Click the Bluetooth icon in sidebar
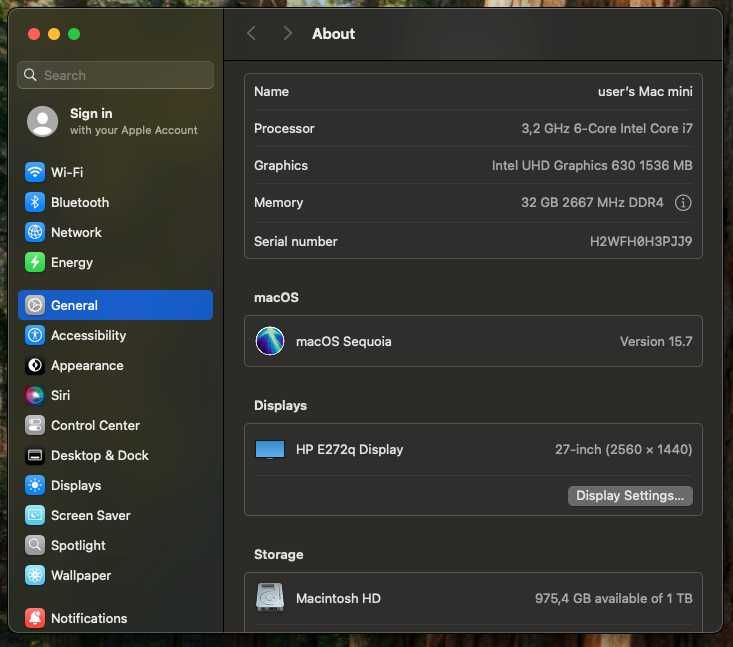This screenshot has width=733, height=647. point(35,202)
